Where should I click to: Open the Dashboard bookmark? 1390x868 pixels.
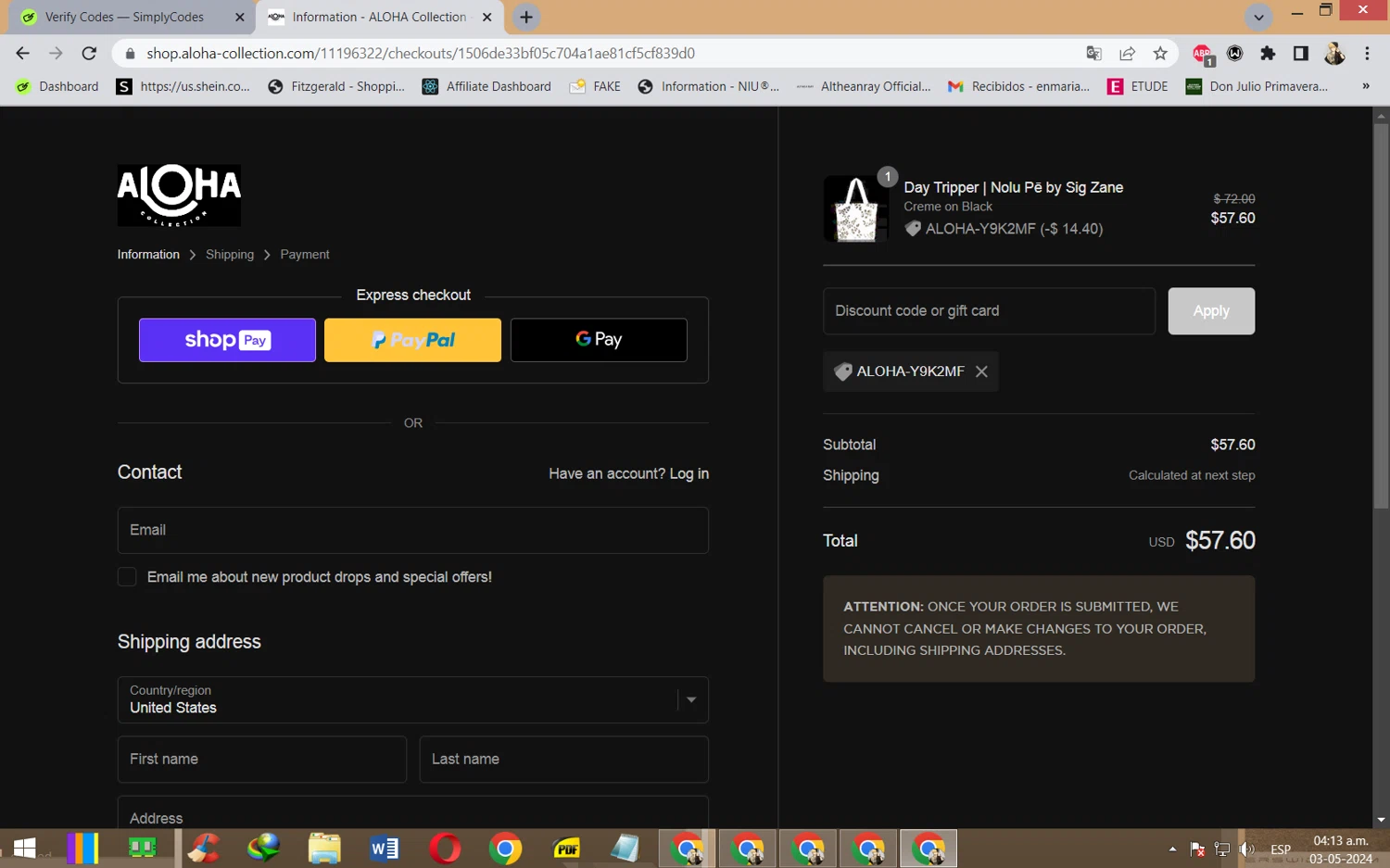click(57, 86)
